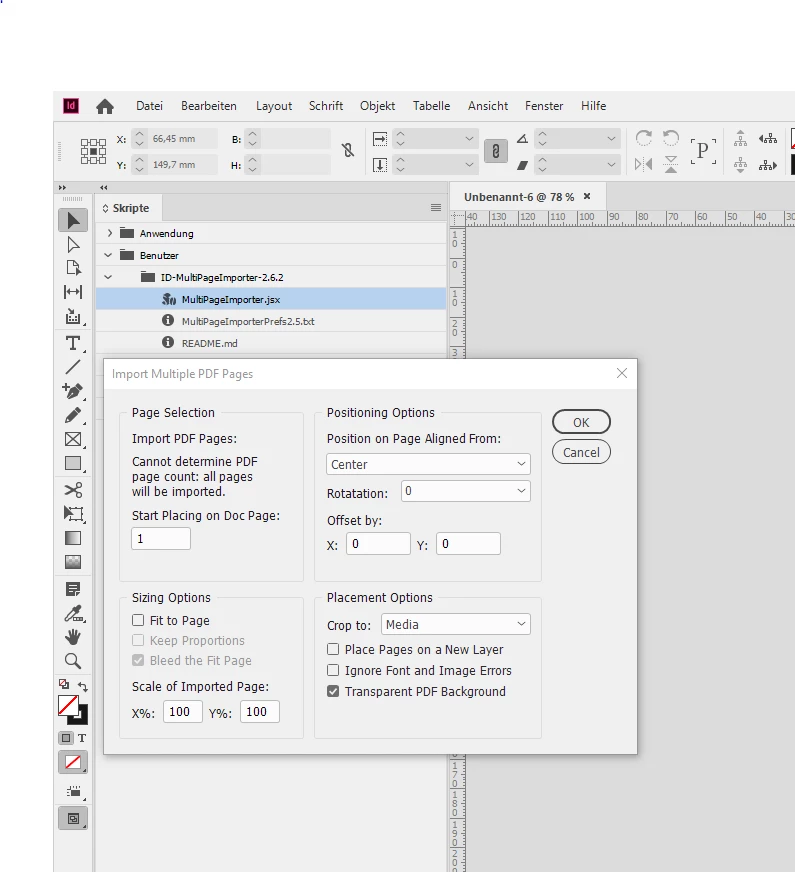Select the Note tool

coord(73,589)
